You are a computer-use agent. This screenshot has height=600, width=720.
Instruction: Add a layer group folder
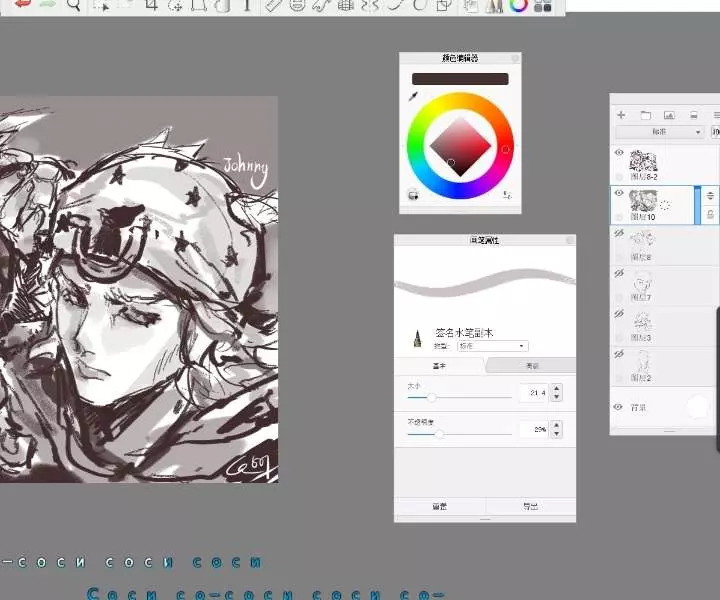pos(646,115)
